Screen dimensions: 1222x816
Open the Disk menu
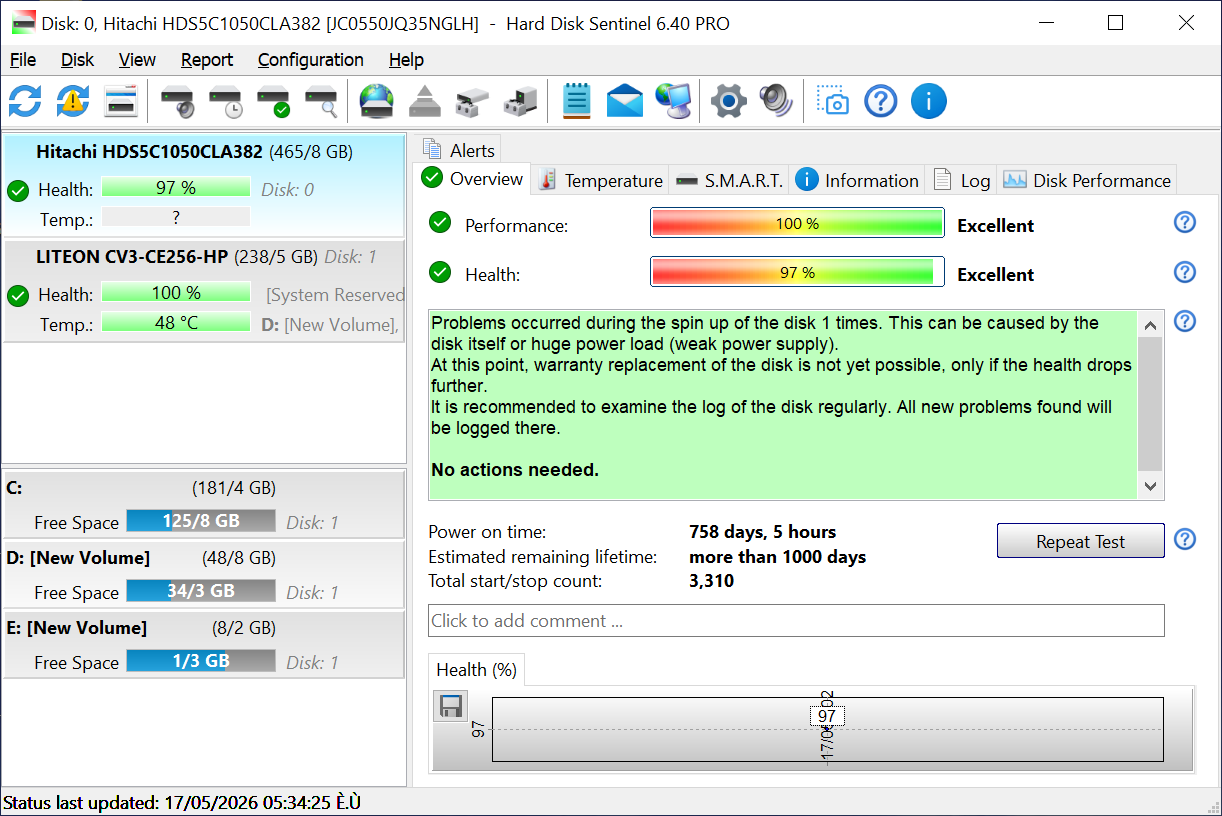click(x=77, y=60)
